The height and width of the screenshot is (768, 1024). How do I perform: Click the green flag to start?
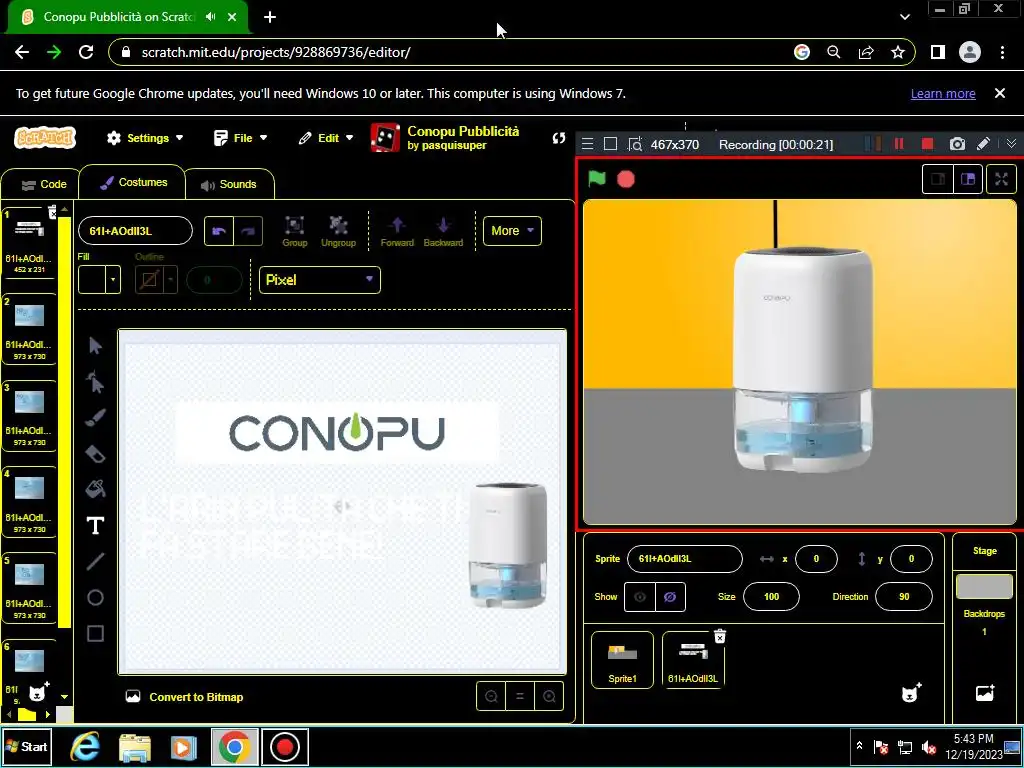point(597,179)
